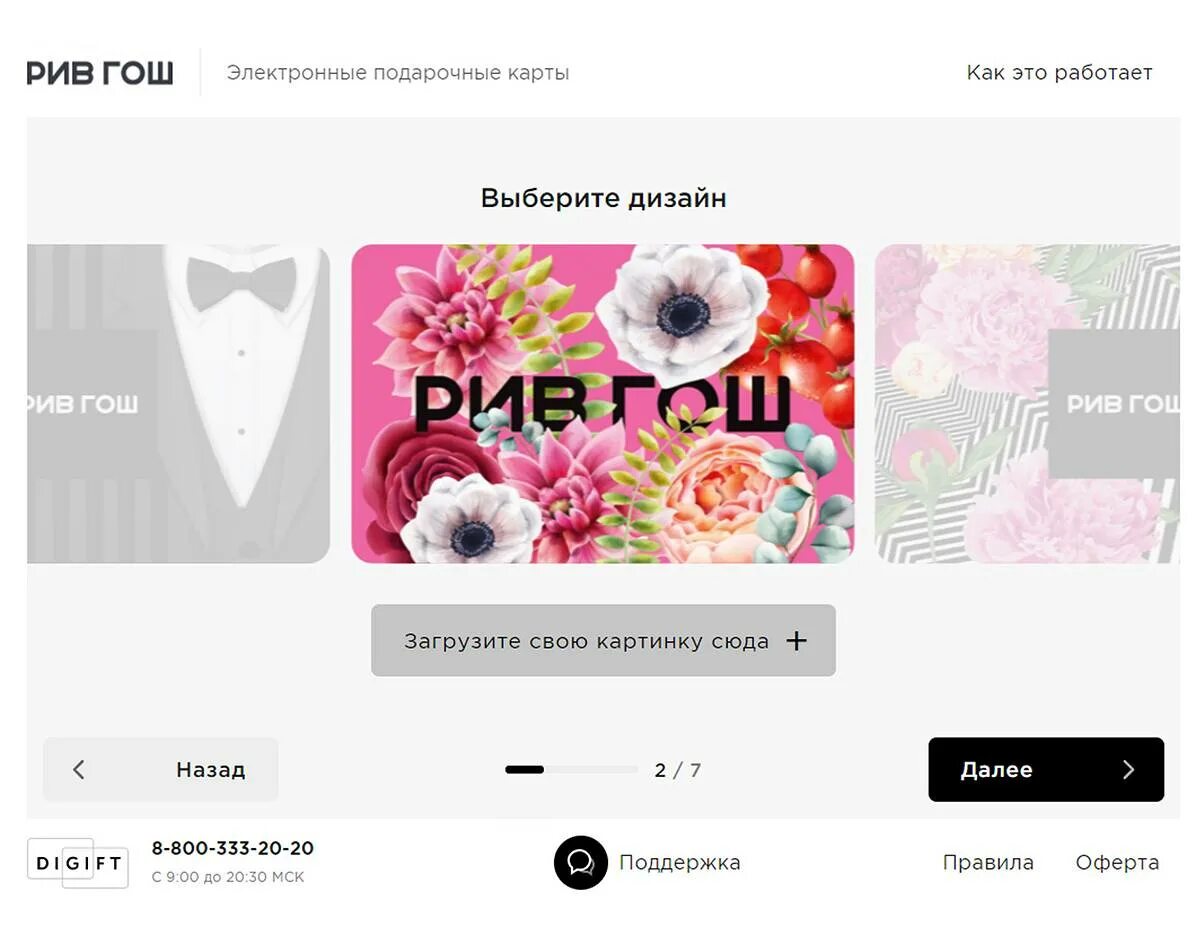The image size is (1200, 929).
Task: Proceed with the Далее button
Action: pos(1046,770)
